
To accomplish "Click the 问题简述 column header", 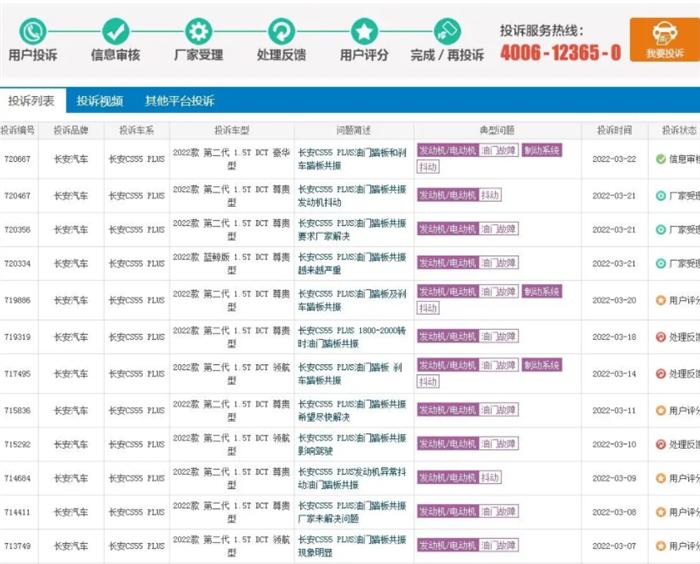I will (354, 130).
